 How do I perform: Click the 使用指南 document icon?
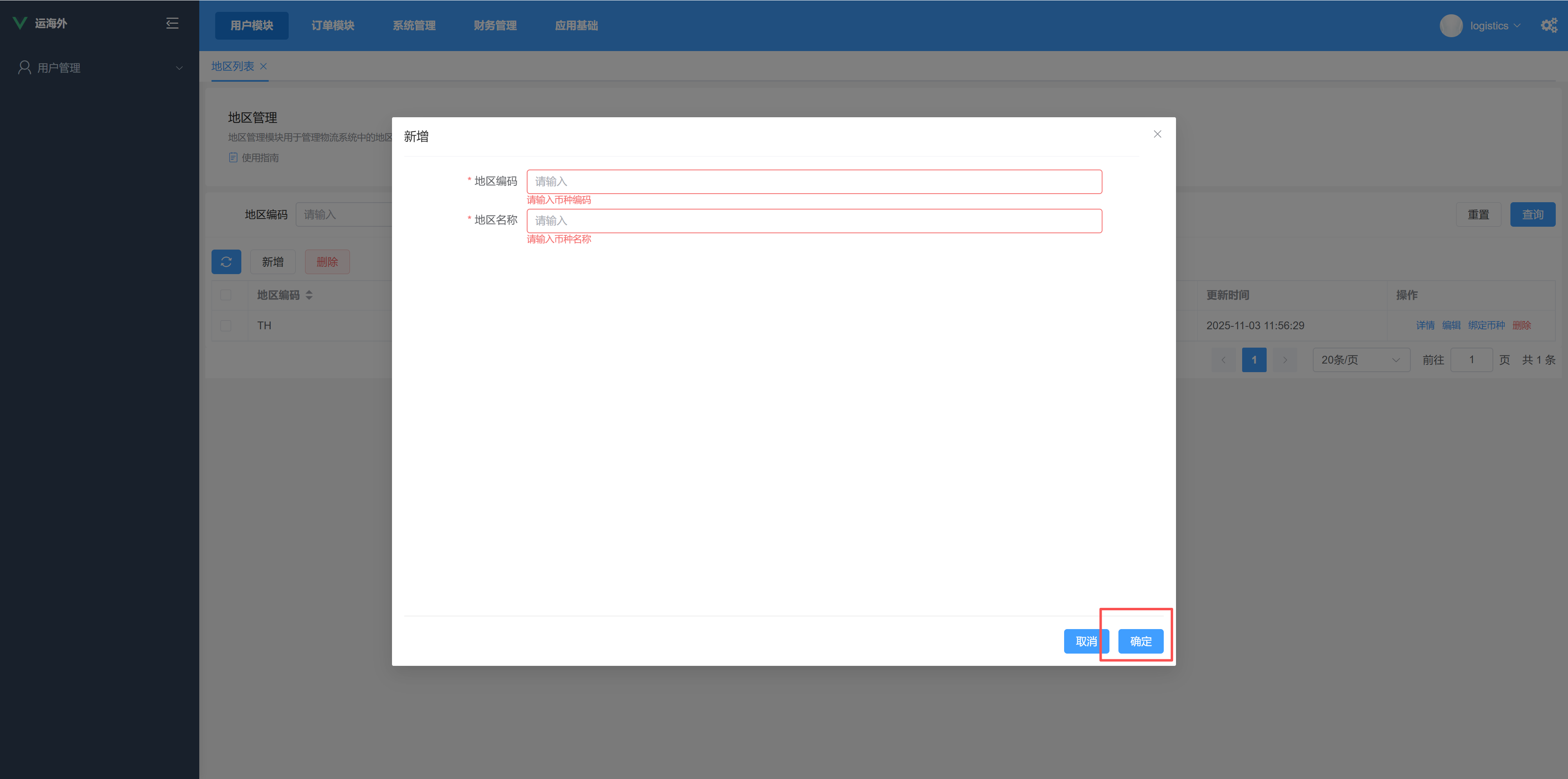233,158
